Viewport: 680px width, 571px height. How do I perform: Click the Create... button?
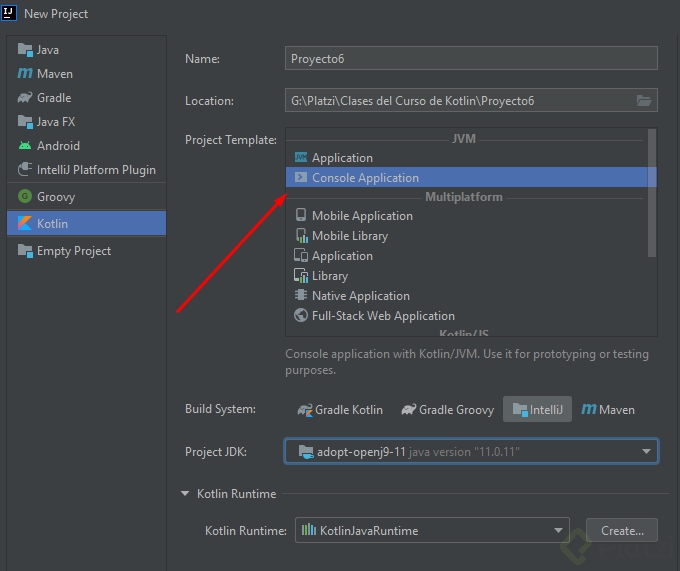pos(622,531)
